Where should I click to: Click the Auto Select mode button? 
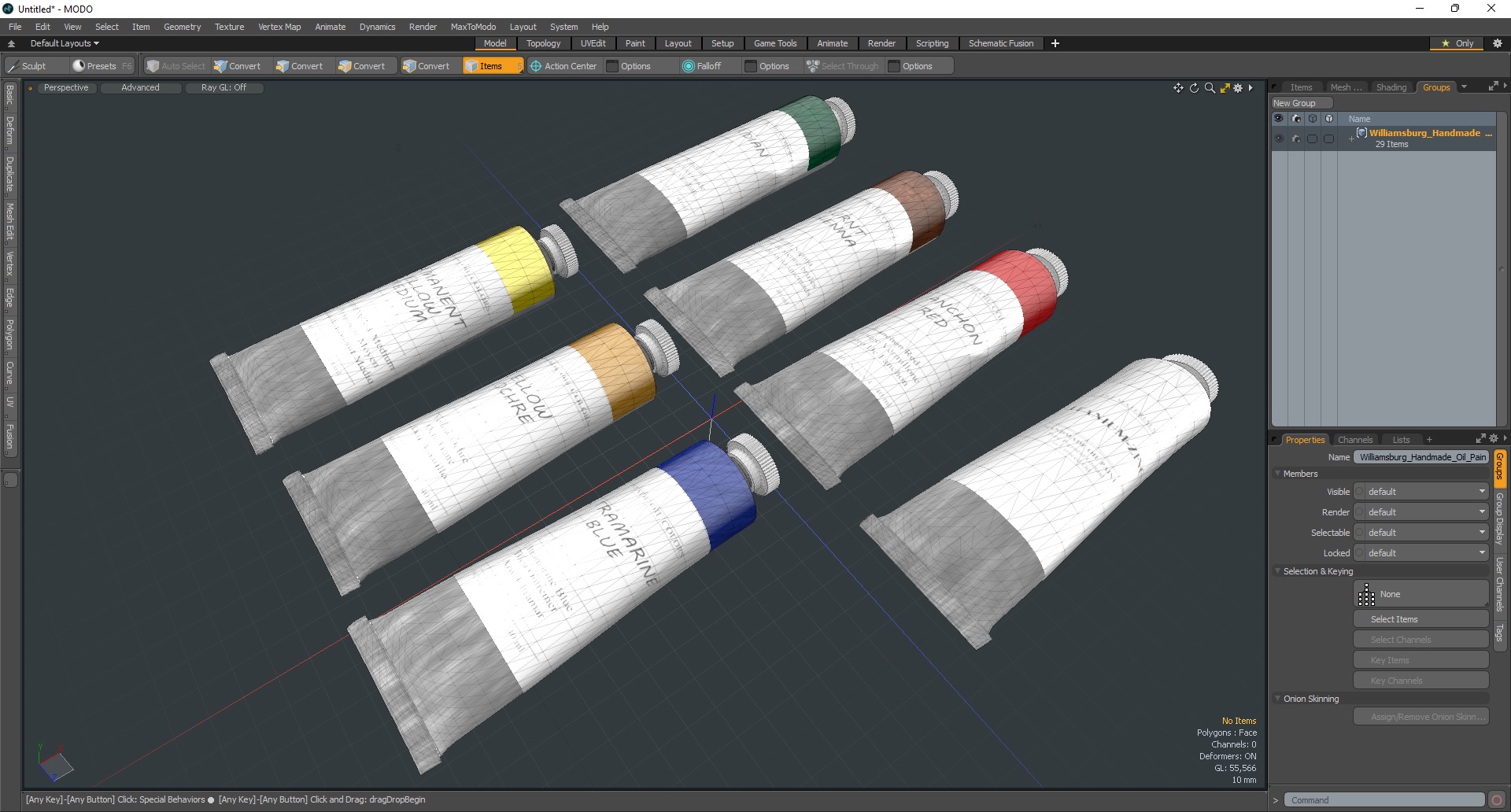coord(176,66)
